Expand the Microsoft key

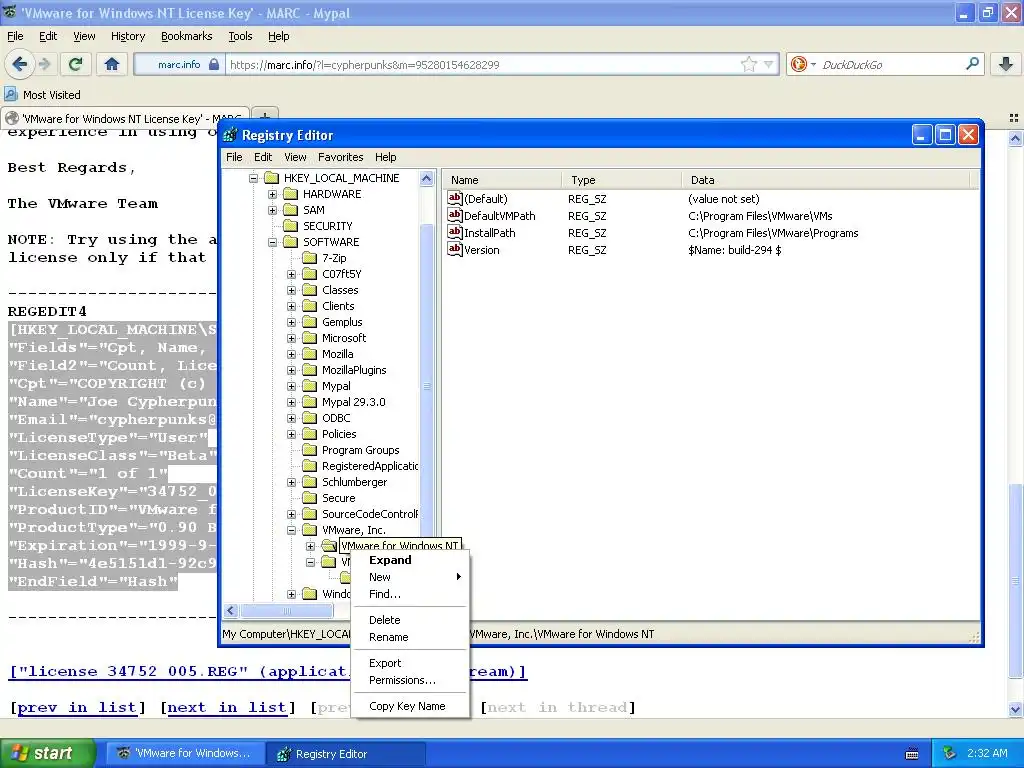(x=291, y=338)
